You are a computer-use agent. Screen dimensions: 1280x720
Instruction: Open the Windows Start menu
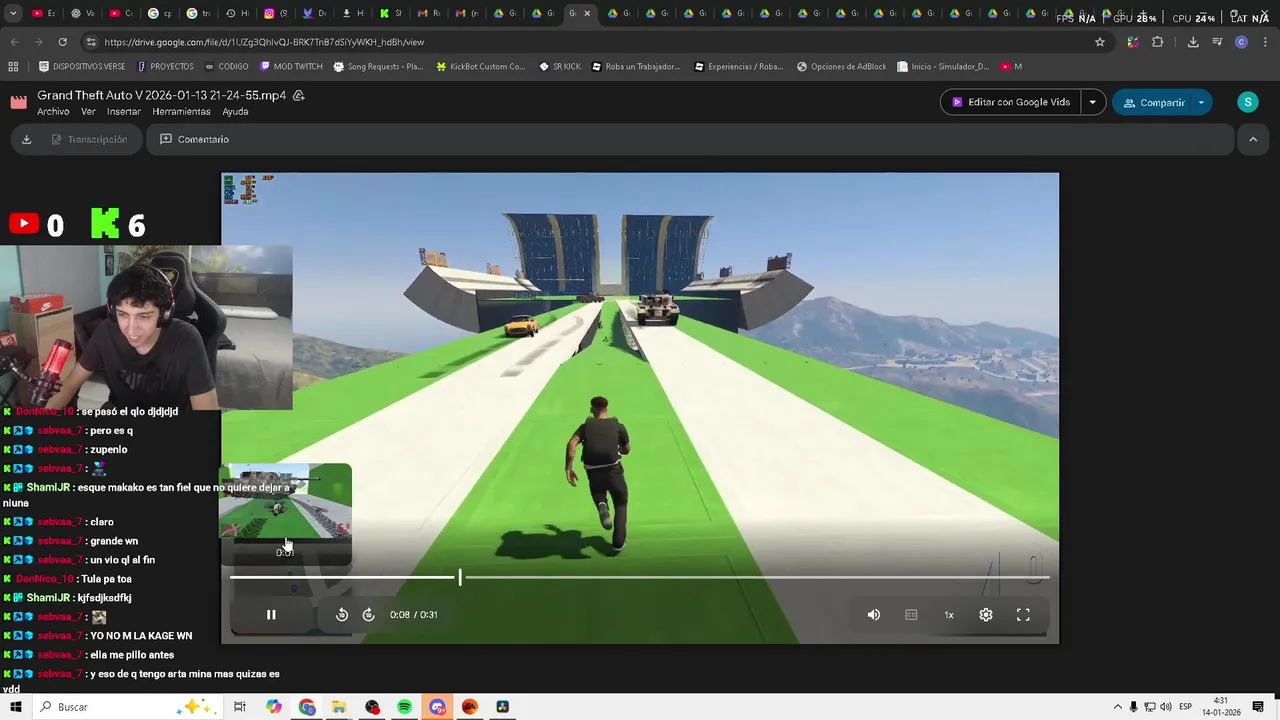(x=16, y=707)
